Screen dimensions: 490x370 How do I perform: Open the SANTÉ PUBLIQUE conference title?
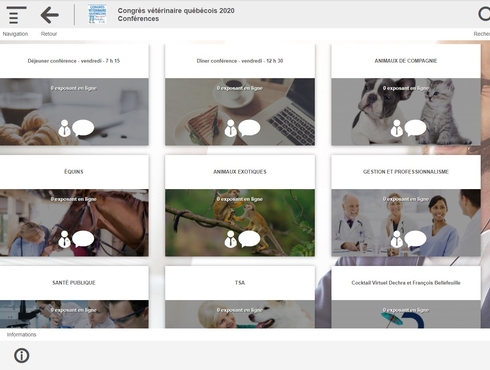tap(74, 283)
